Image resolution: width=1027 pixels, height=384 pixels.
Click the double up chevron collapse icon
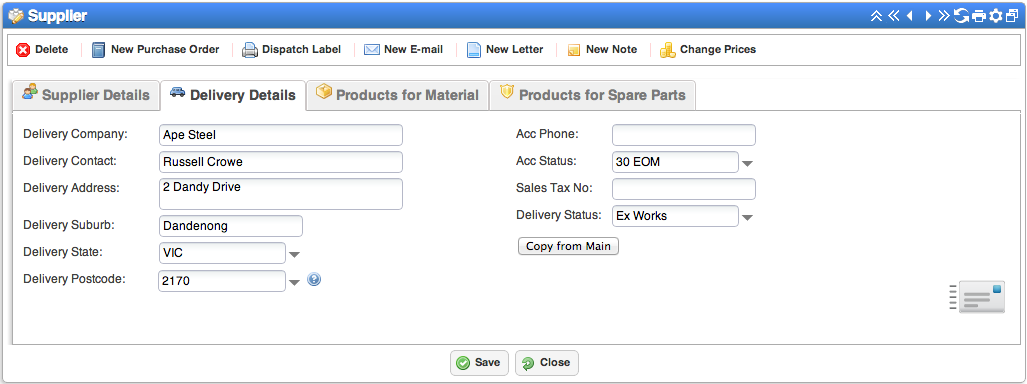(x=876, y=16)
